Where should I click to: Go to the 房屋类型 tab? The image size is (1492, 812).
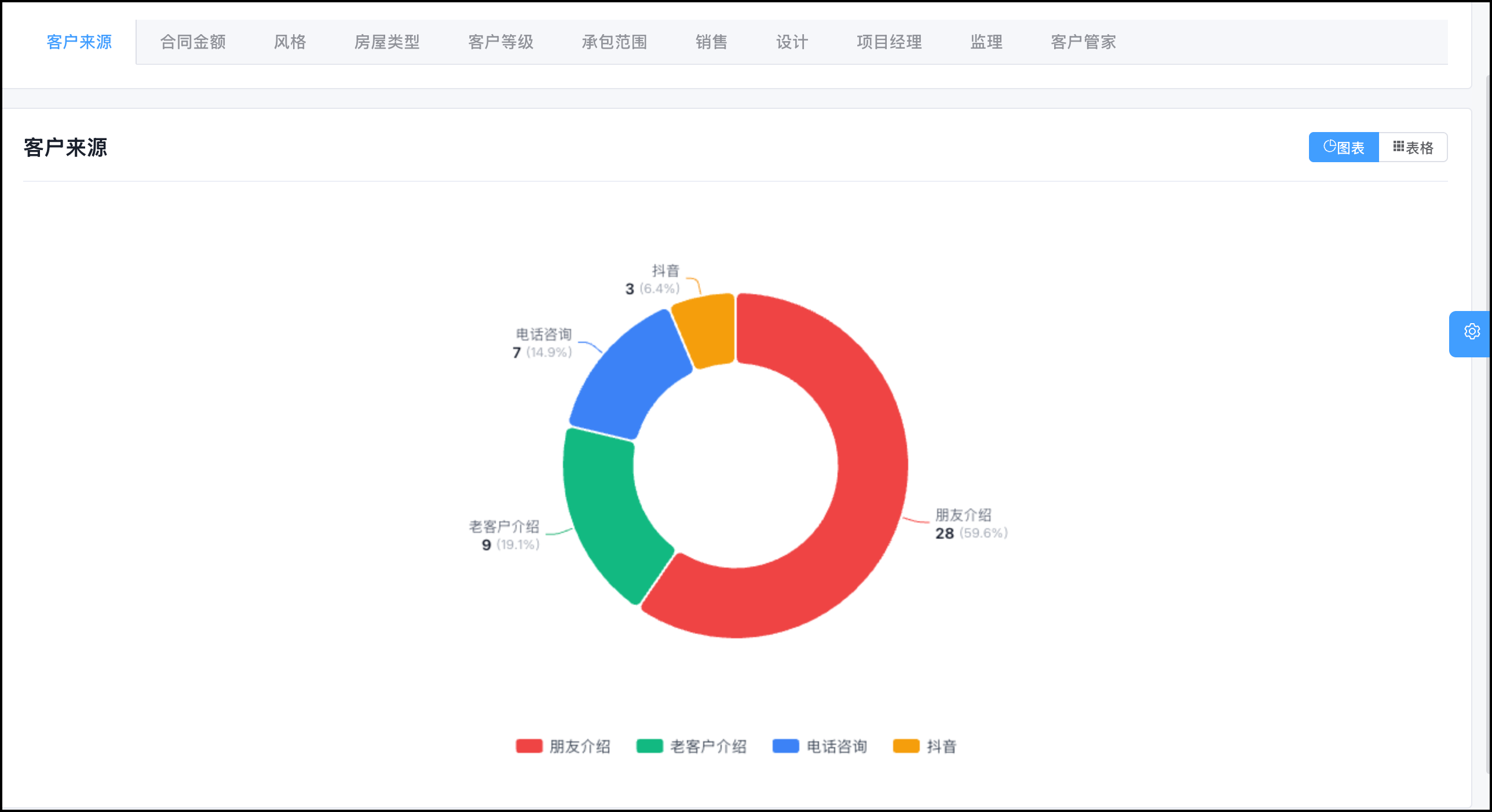click(387, 42)
